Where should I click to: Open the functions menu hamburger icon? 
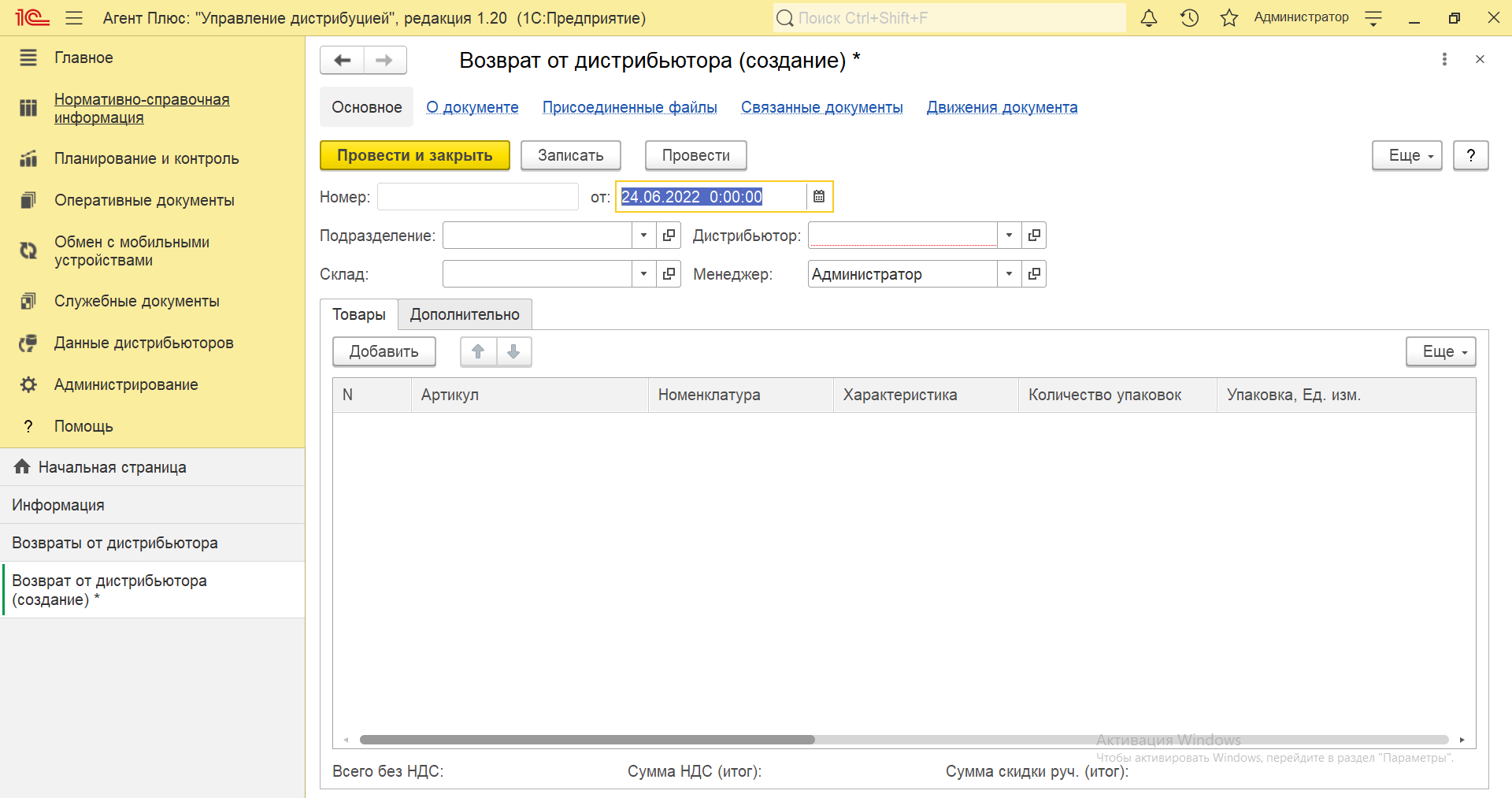74,17
